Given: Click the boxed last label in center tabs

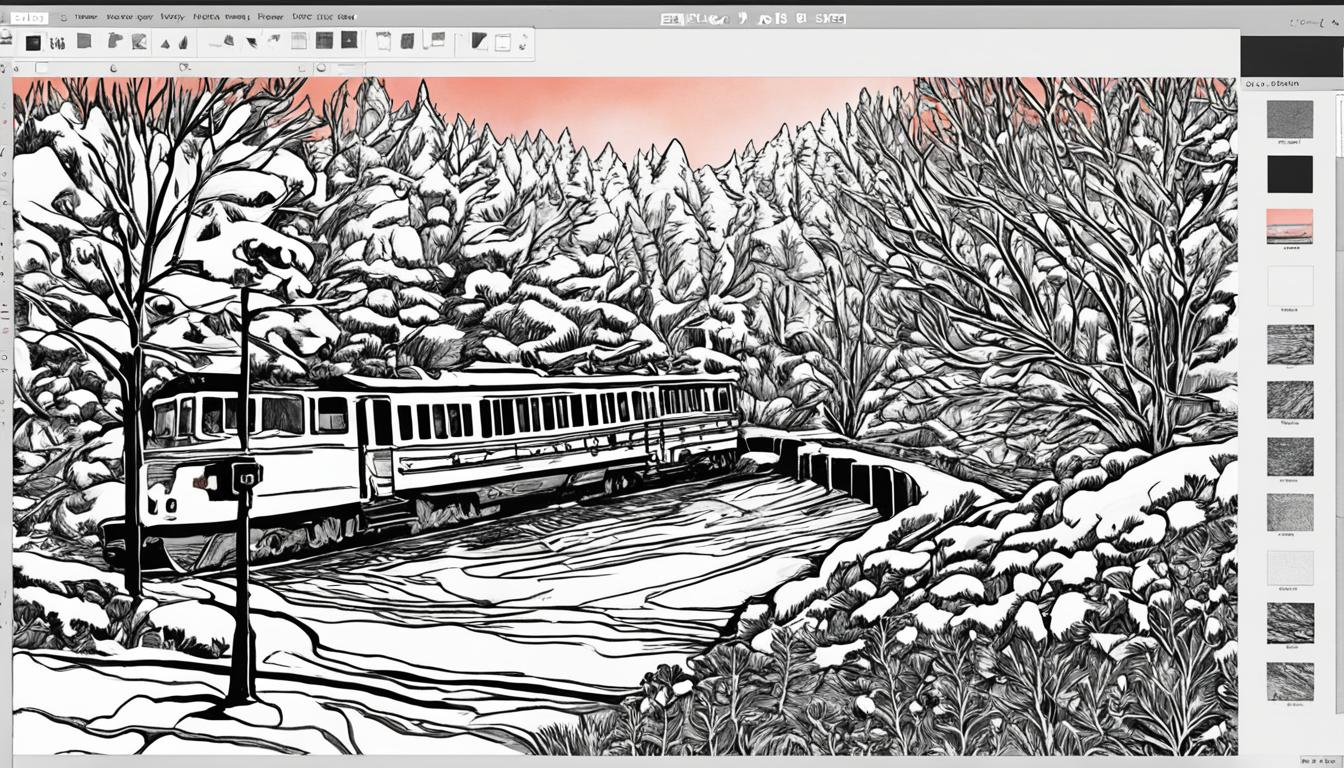Looking at the screenshot, I should point(829,18).
